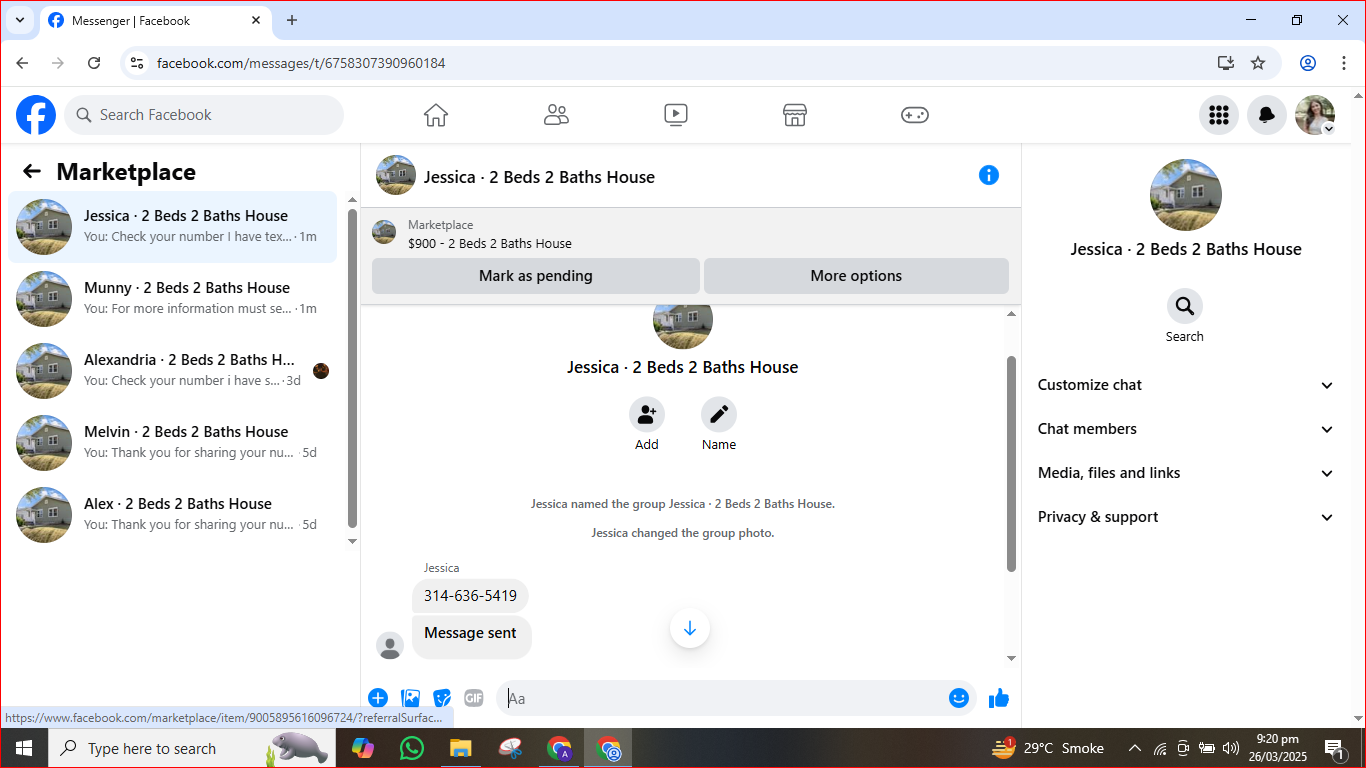
Task: Open the Video (Watch) icon
Action: click(x=676, y=115)
